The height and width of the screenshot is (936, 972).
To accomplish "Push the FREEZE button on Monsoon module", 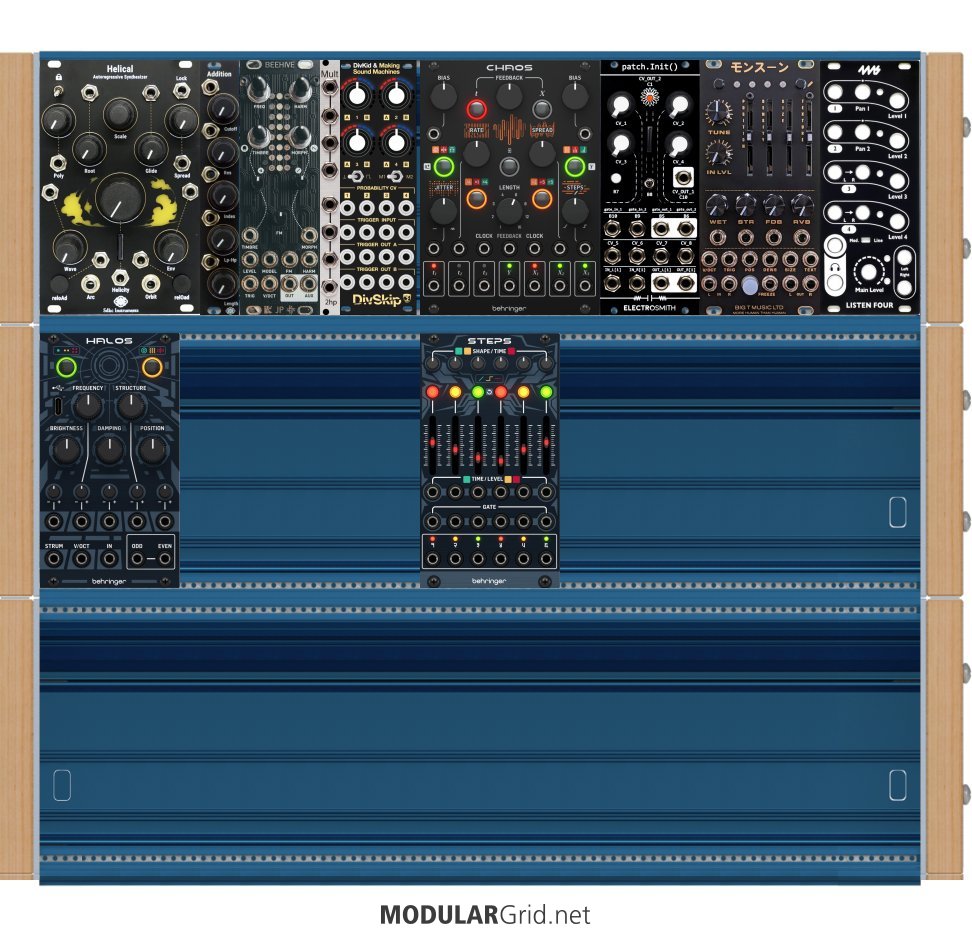I will click(750, 285).
